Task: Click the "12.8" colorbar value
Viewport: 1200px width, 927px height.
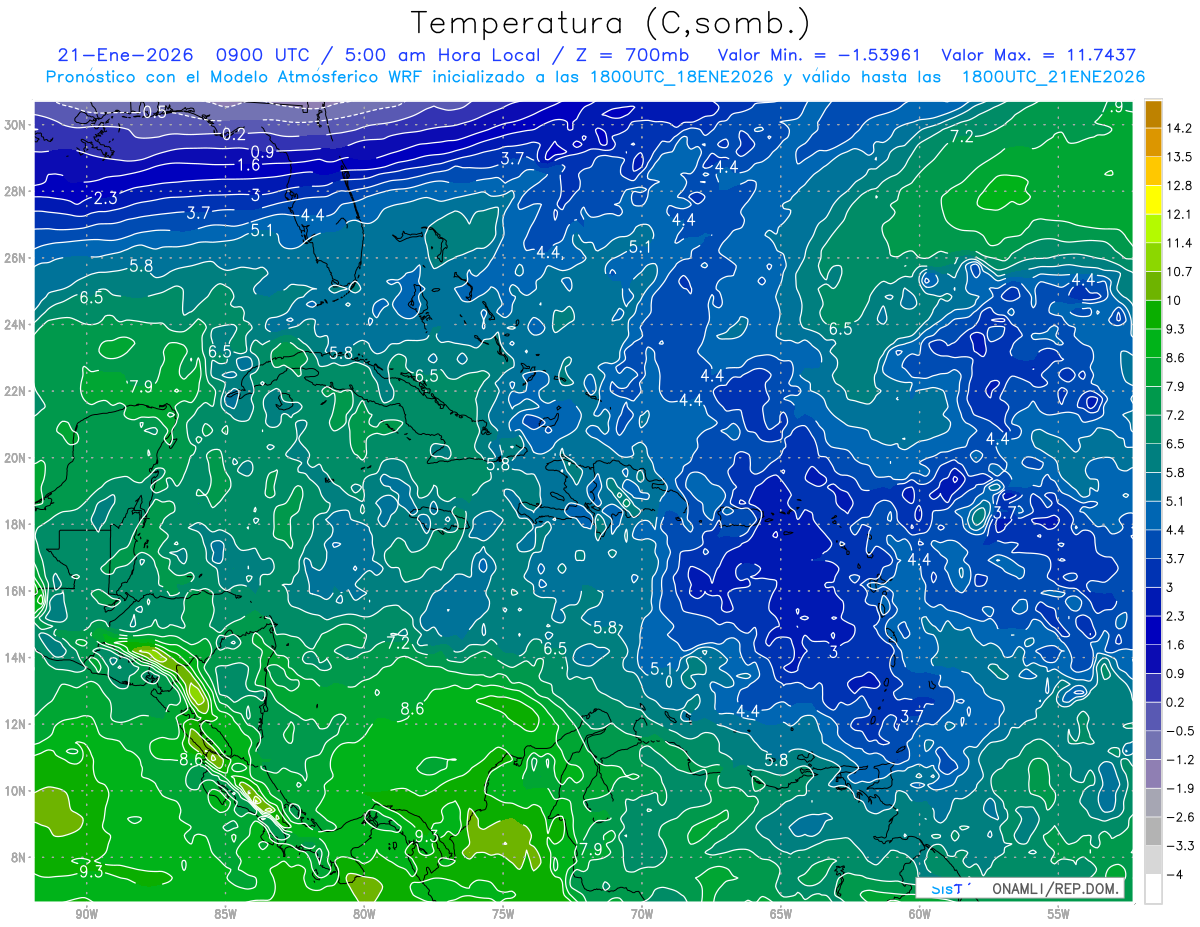Action: (1179, 186)
